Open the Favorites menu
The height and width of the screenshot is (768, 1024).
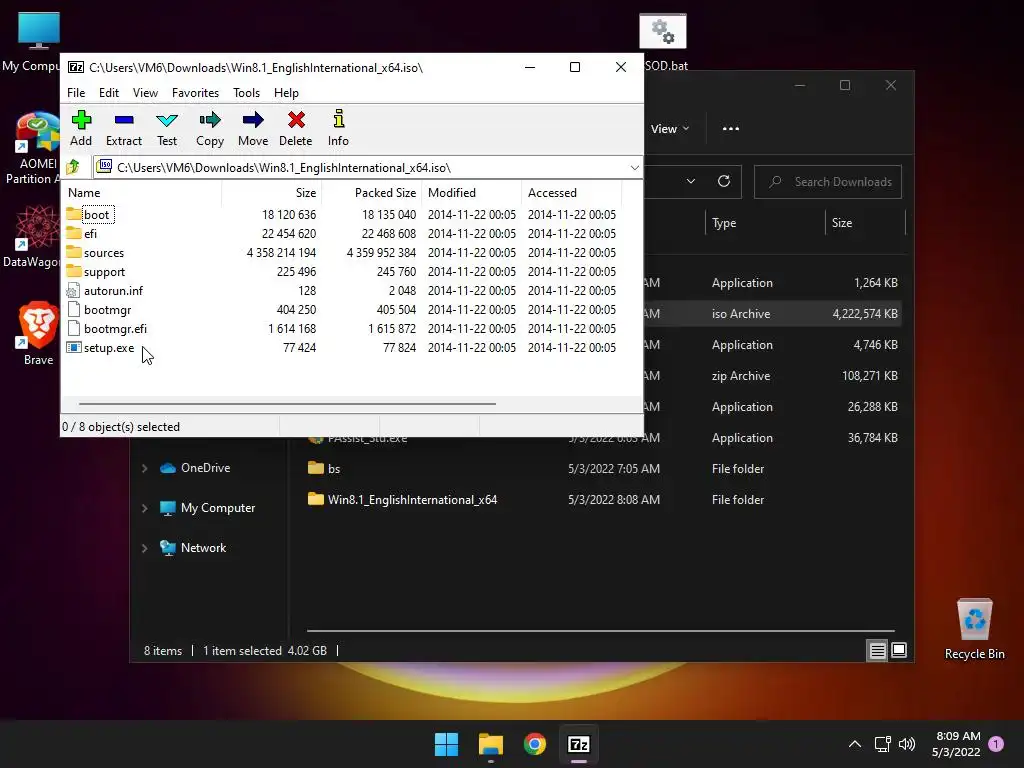[x=195, y=93]
